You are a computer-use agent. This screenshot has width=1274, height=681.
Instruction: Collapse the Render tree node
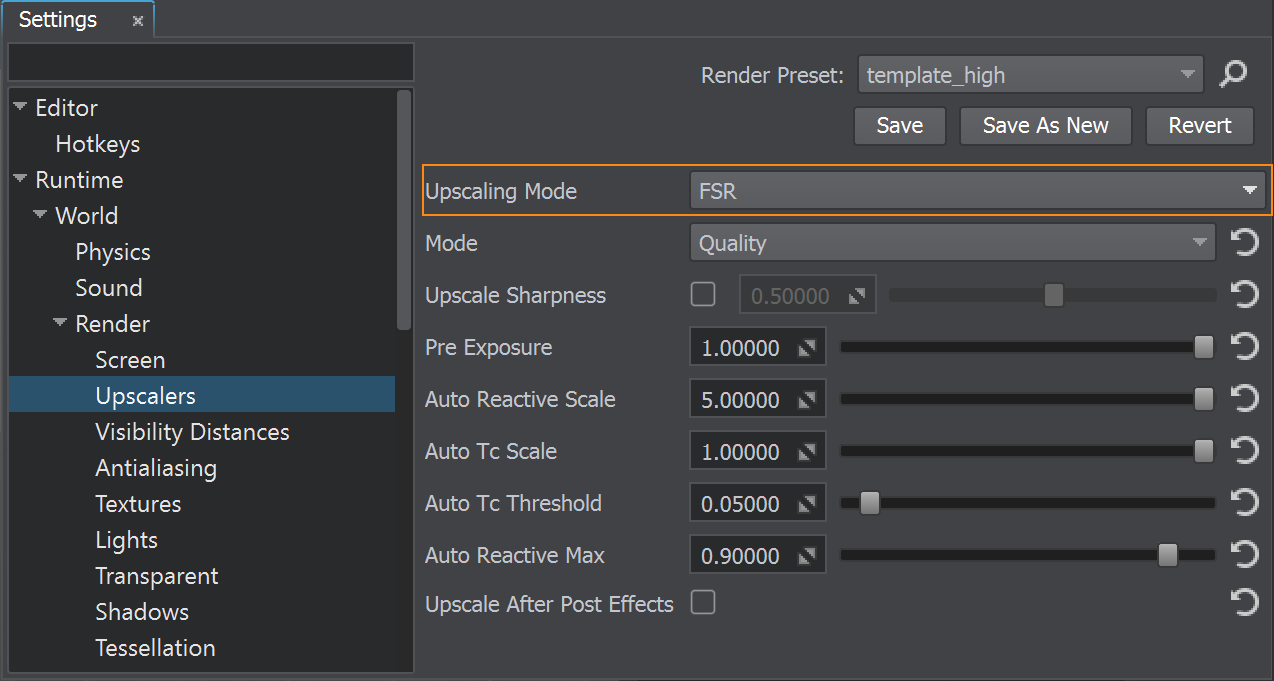(x=60, y=323)
